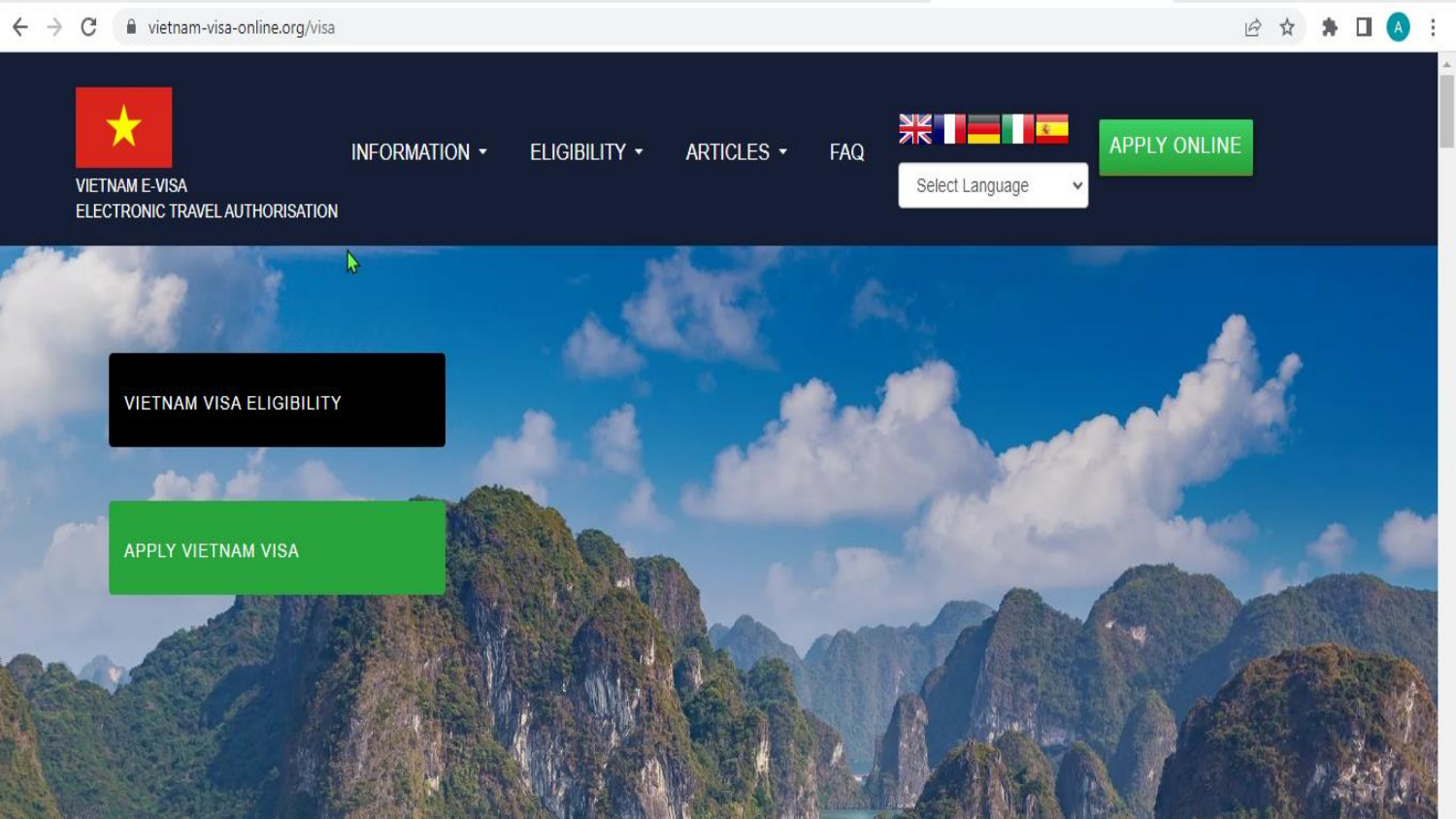Viewport: 1456px width, 819px height.
Task: Select the French flag language icon
Action: (951, 127)
